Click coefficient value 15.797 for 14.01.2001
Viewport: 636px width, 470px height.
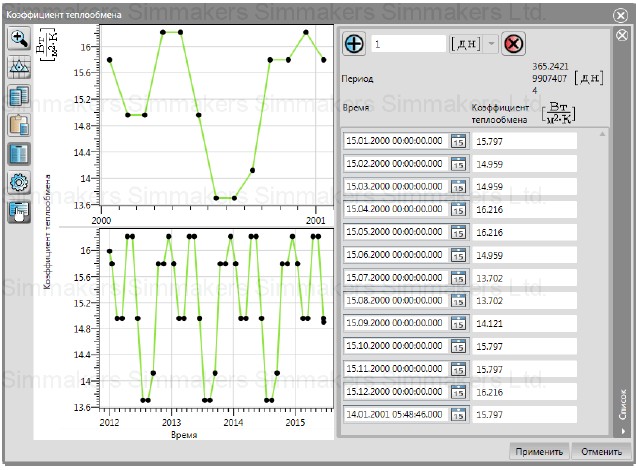pyautogui.click(x=524, y=414)
